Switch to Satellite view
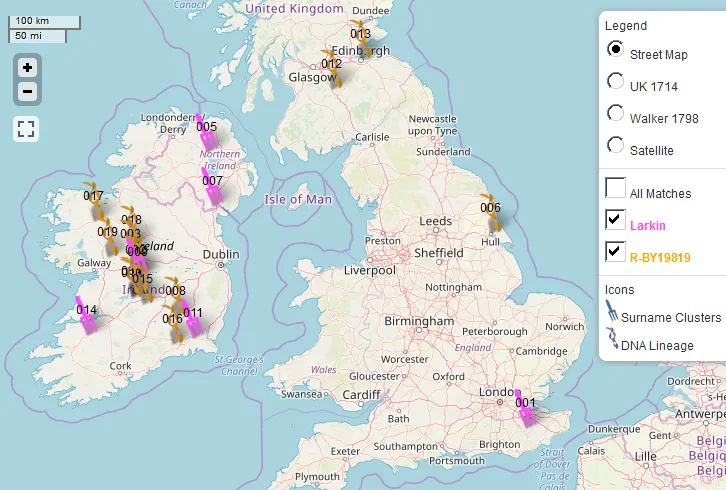The image size is (726, 490). (x=616, y=146)
